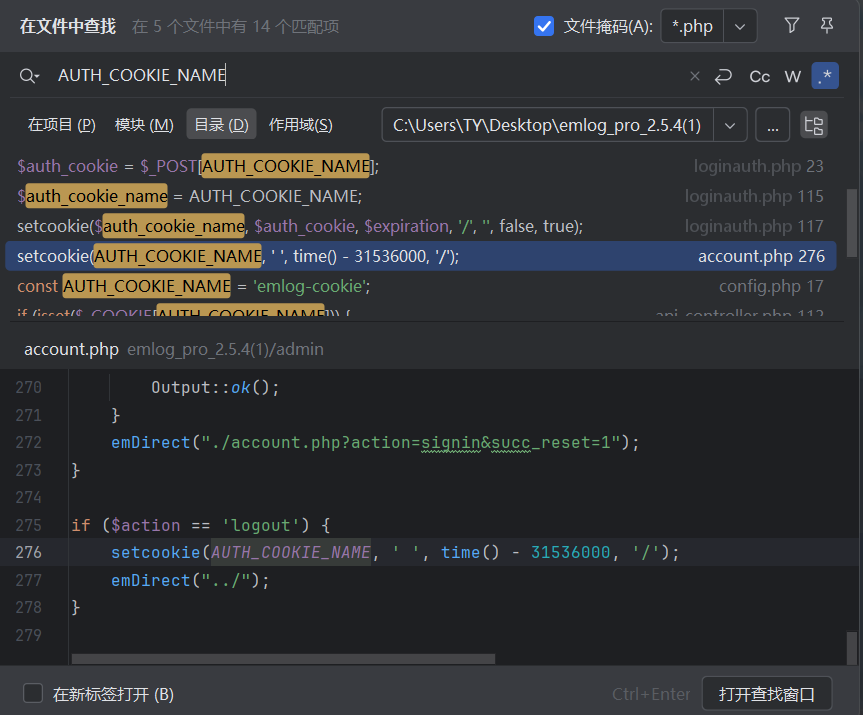This screenshot has width=863, height=715.
Task: Click the open find window button
Action: point(767,694)
